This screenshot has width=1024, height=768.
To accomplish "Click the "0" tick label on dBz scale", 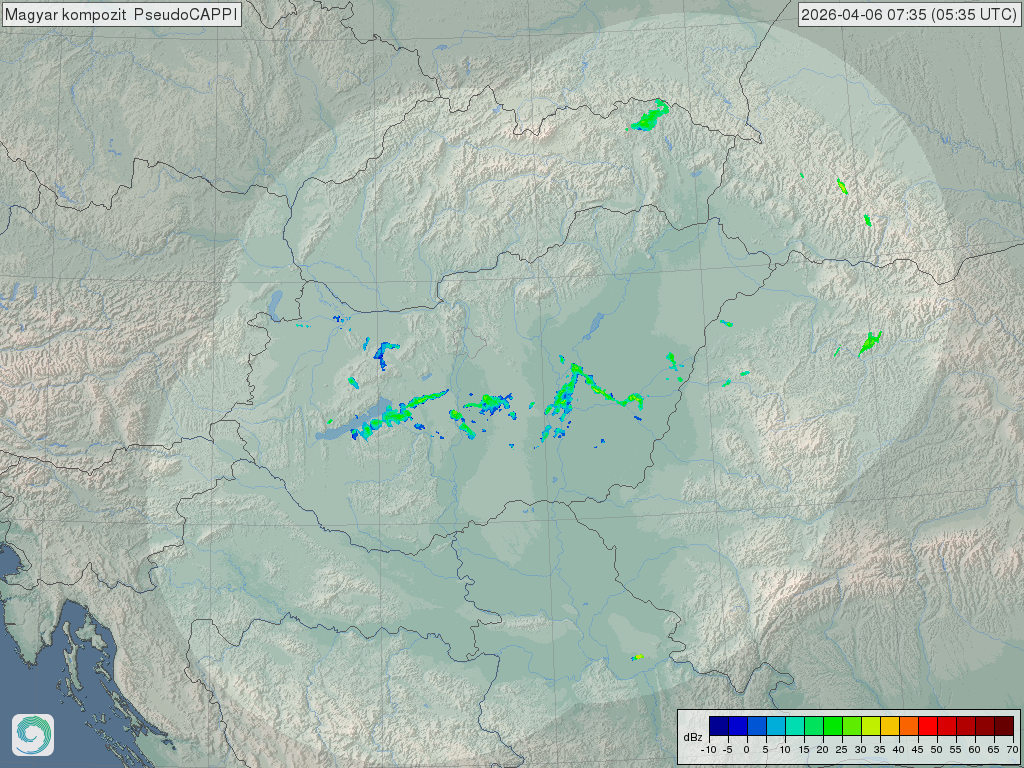I will tap(747, 749).
